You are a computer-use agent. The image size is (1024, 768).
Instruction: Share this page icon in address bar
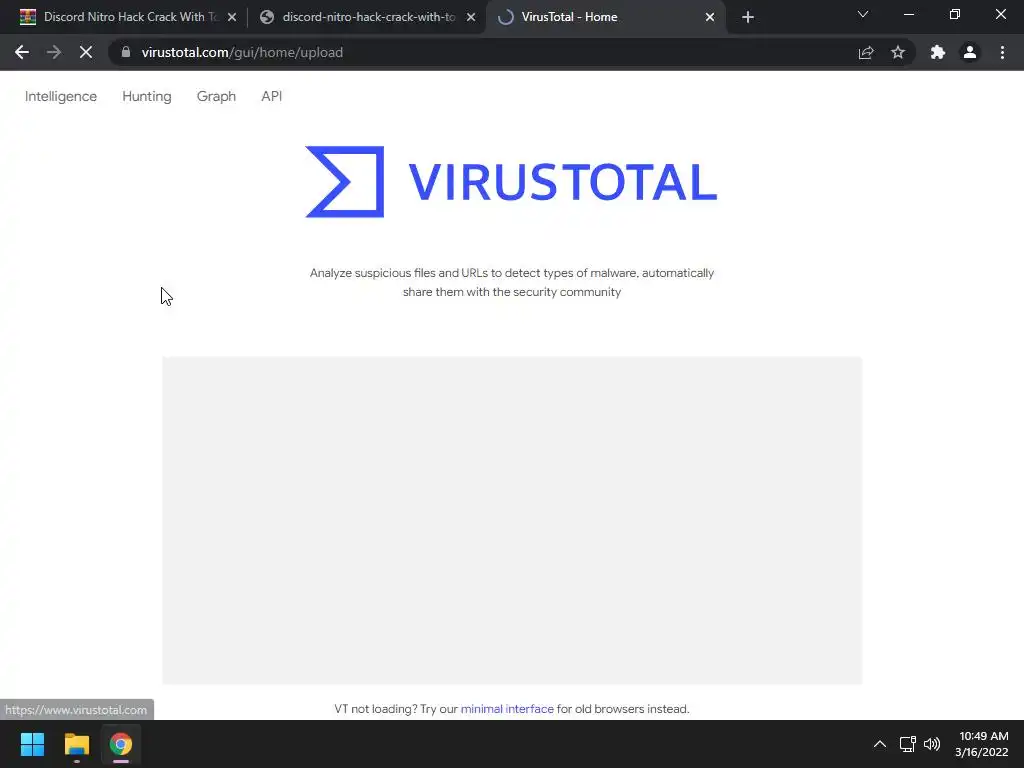click(x=866, y=52)
